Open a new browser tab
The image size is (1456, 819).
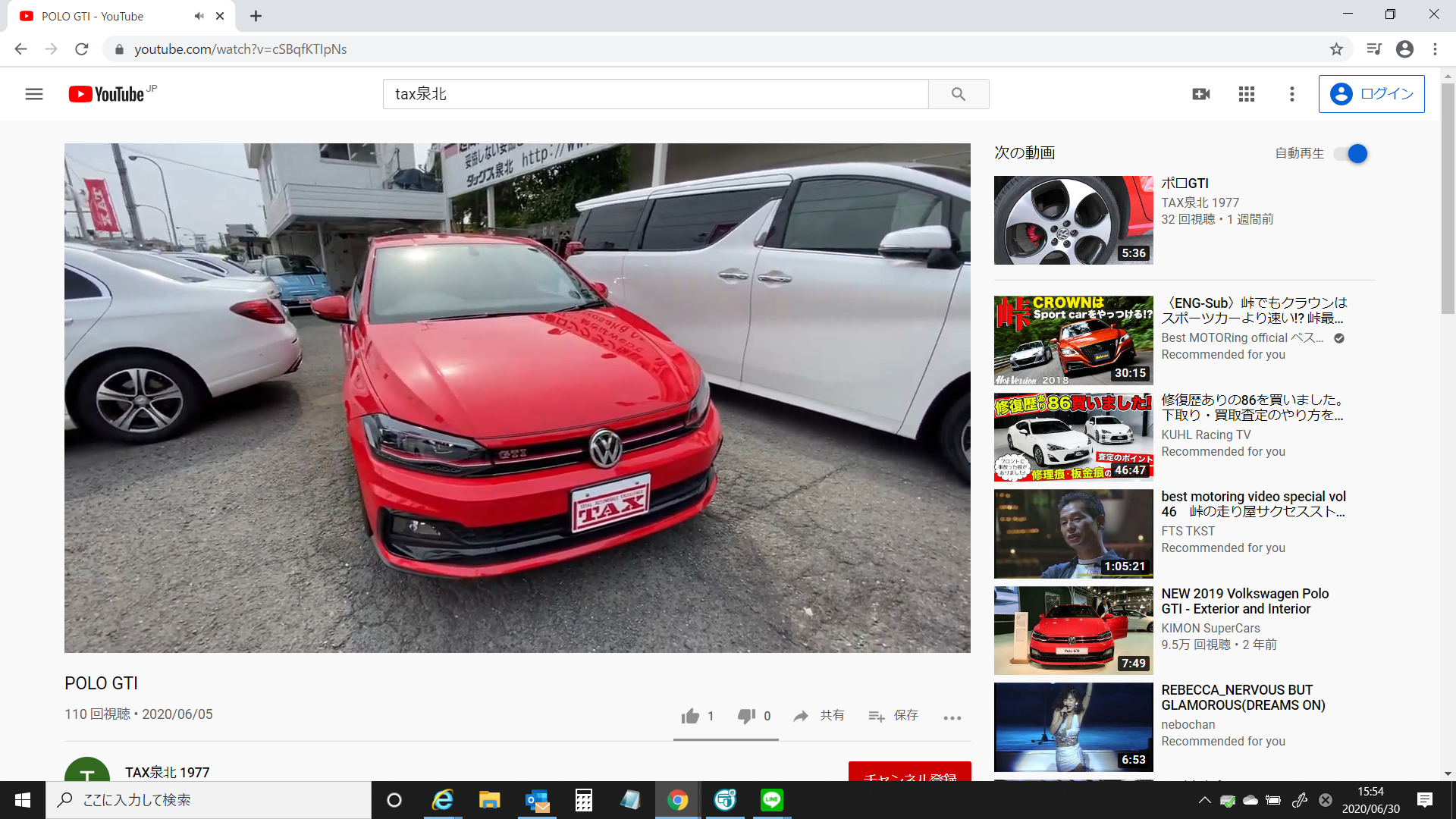click(256, 16)
